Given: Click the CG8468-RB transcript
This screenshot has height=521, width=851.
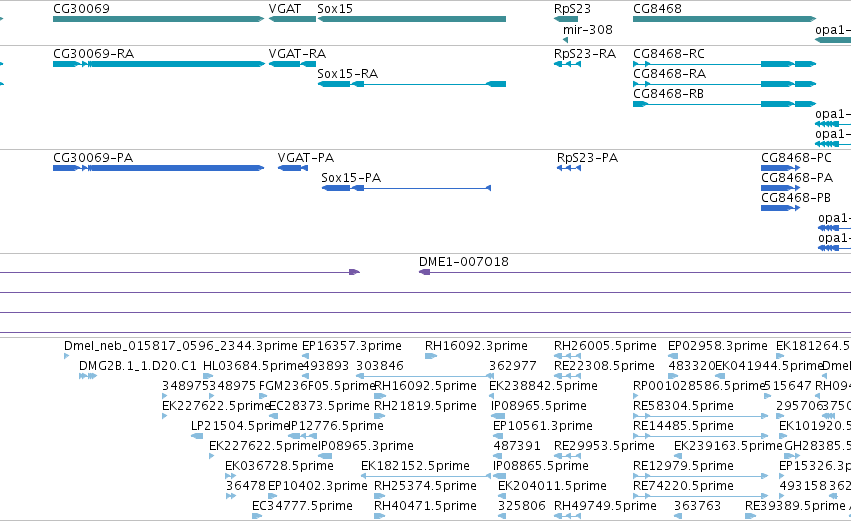Looking at the screenshot, I should [x=724, y=104].
